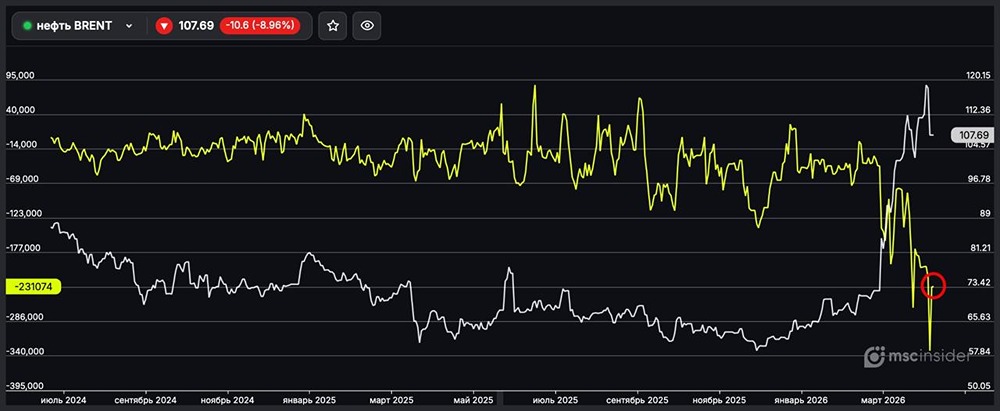Screen dimensions: 1000x411
Task: Click the green status dot beside нефть BRENT
Action: point(27,26)
